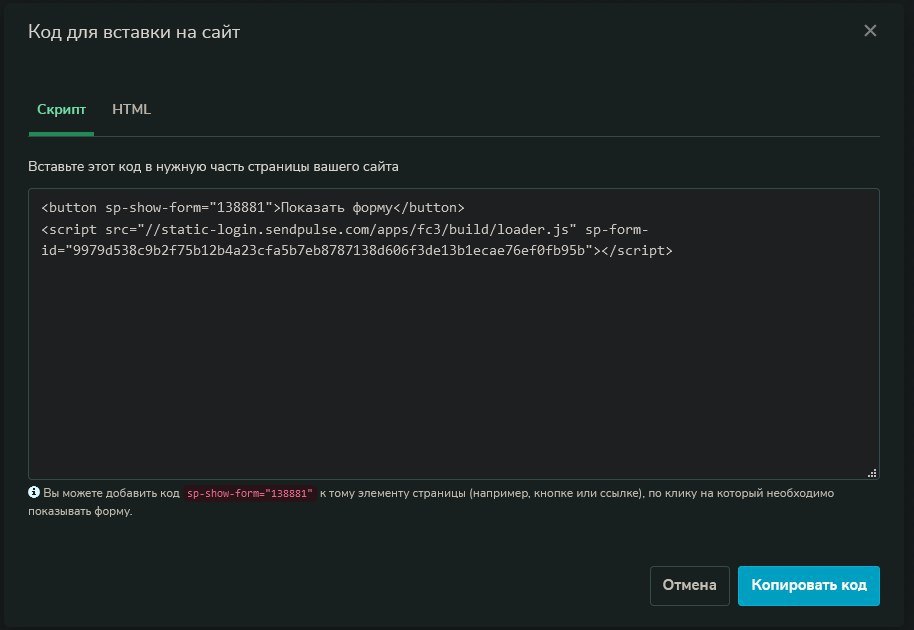
Task: Click the dialog title Код для вставки на сайт
Action: tap(134, 31)
